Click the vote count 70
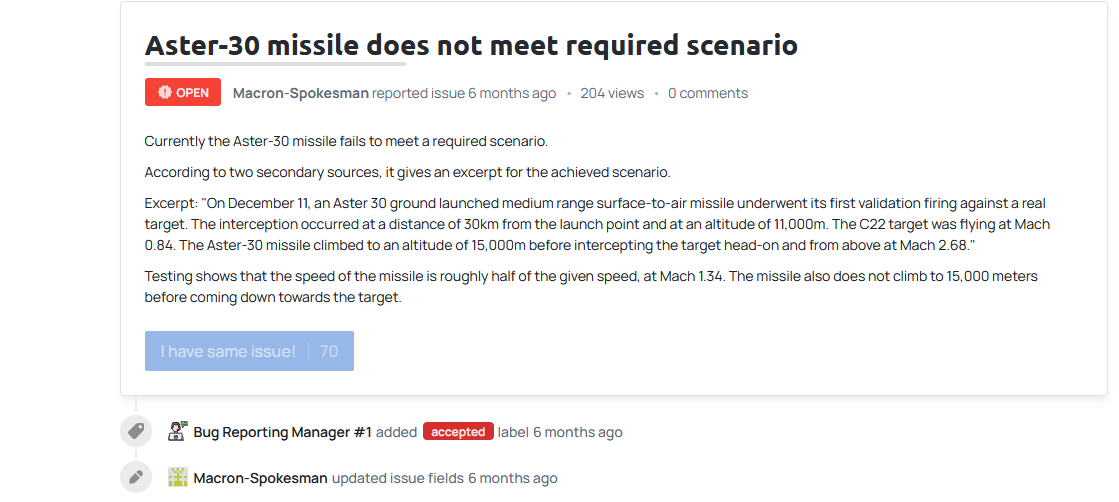This screenshot has width=1119, height=502. pos(329,351)
